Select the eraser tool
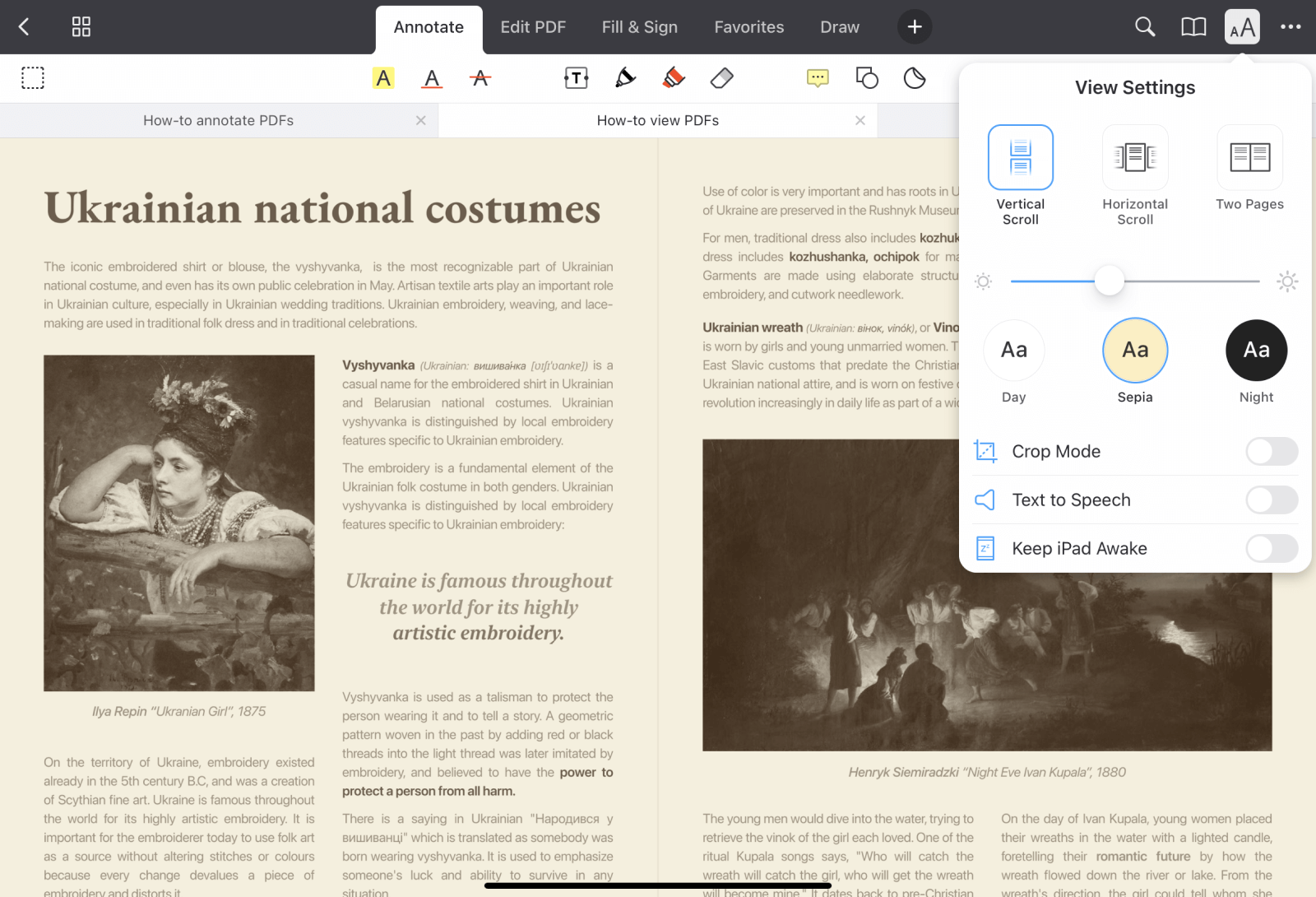 [x=721, y=78]
